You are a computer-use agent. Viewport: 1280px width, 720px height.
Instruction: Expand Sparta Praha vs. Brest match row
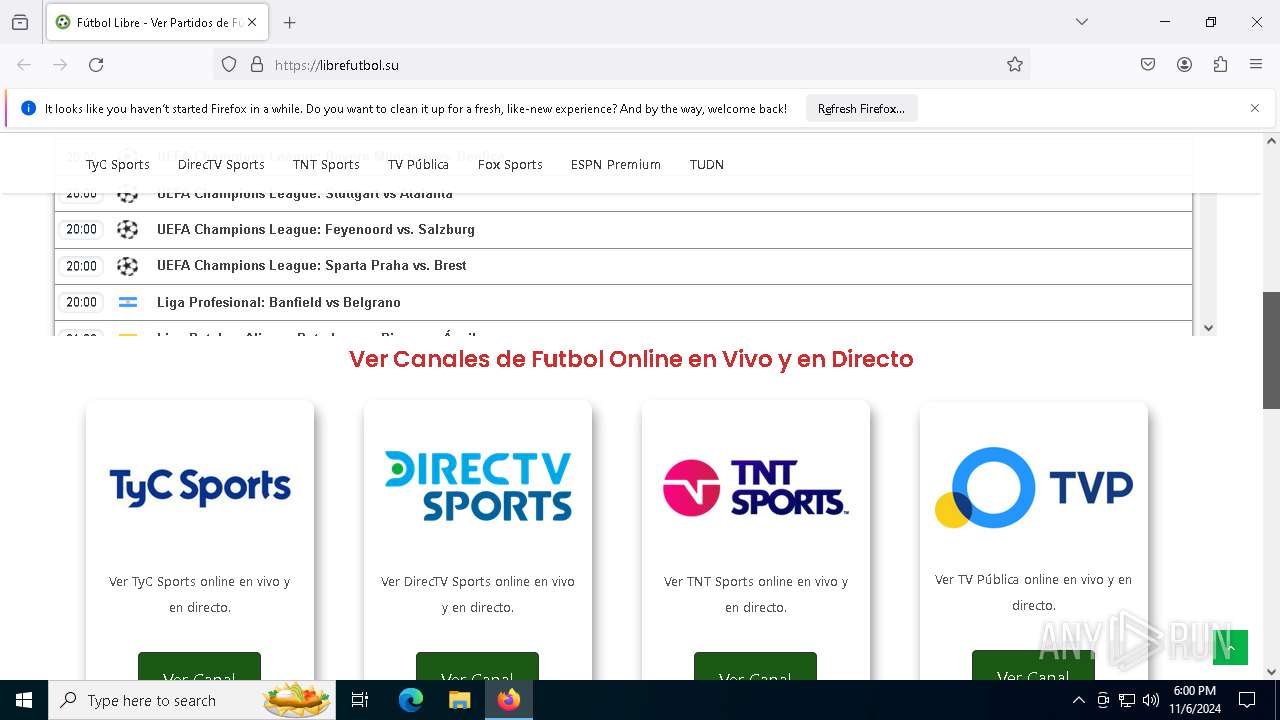click(623, 266)
